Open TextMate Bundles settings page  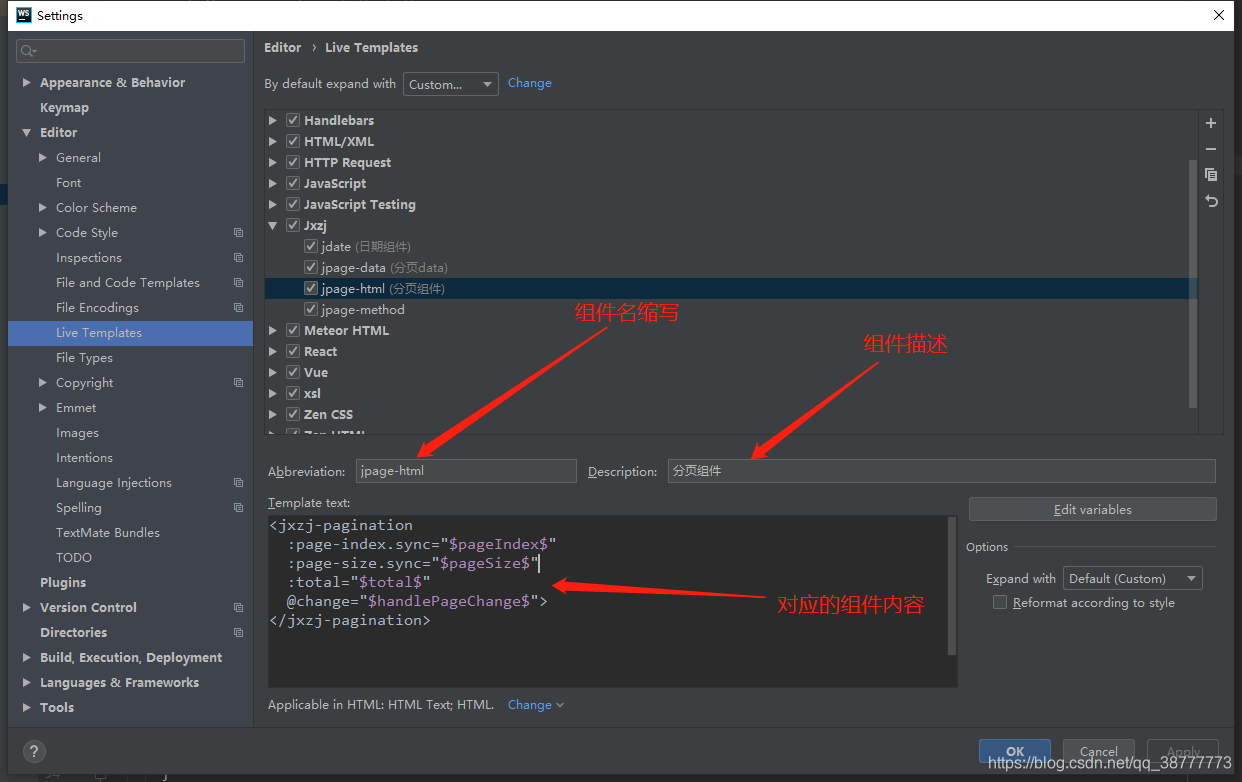click(108, 533)
